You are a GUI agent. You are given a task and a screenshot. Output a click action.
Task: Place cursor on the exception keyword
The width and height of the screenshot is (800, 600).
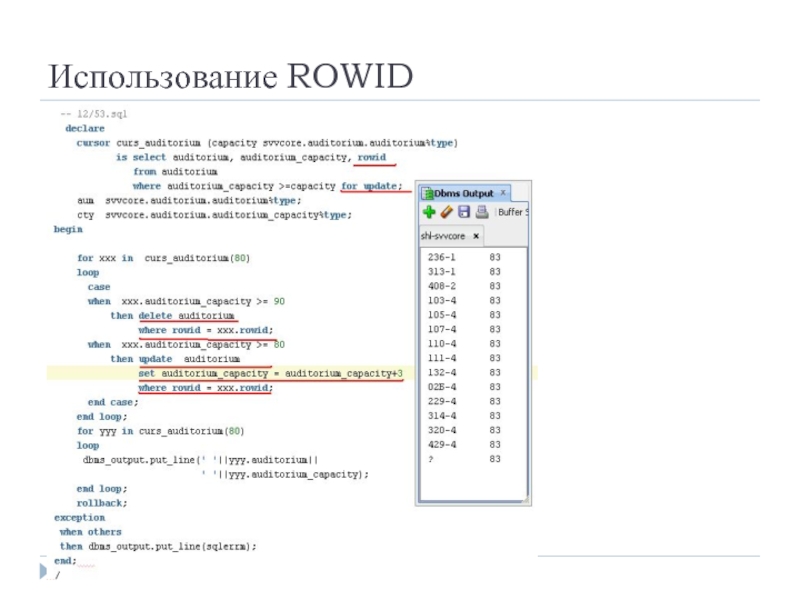pos(79,518)
